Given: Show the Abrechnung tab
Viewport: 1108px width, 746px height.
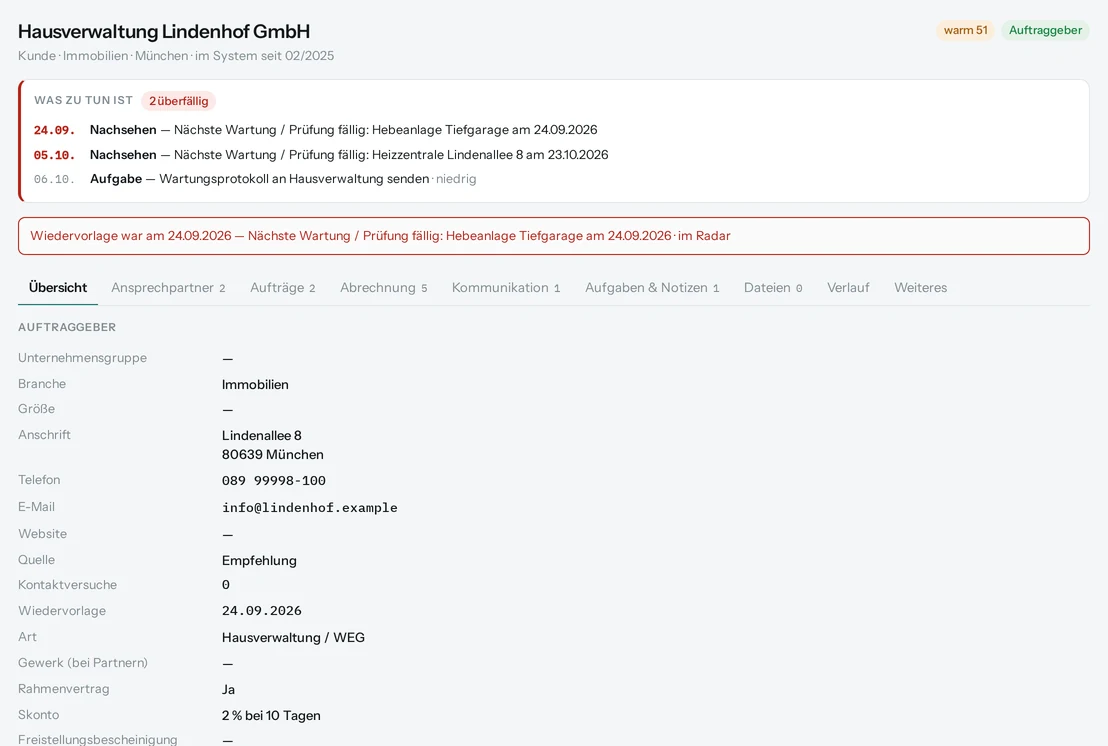Looking at the screenshot, I should 384,288.
